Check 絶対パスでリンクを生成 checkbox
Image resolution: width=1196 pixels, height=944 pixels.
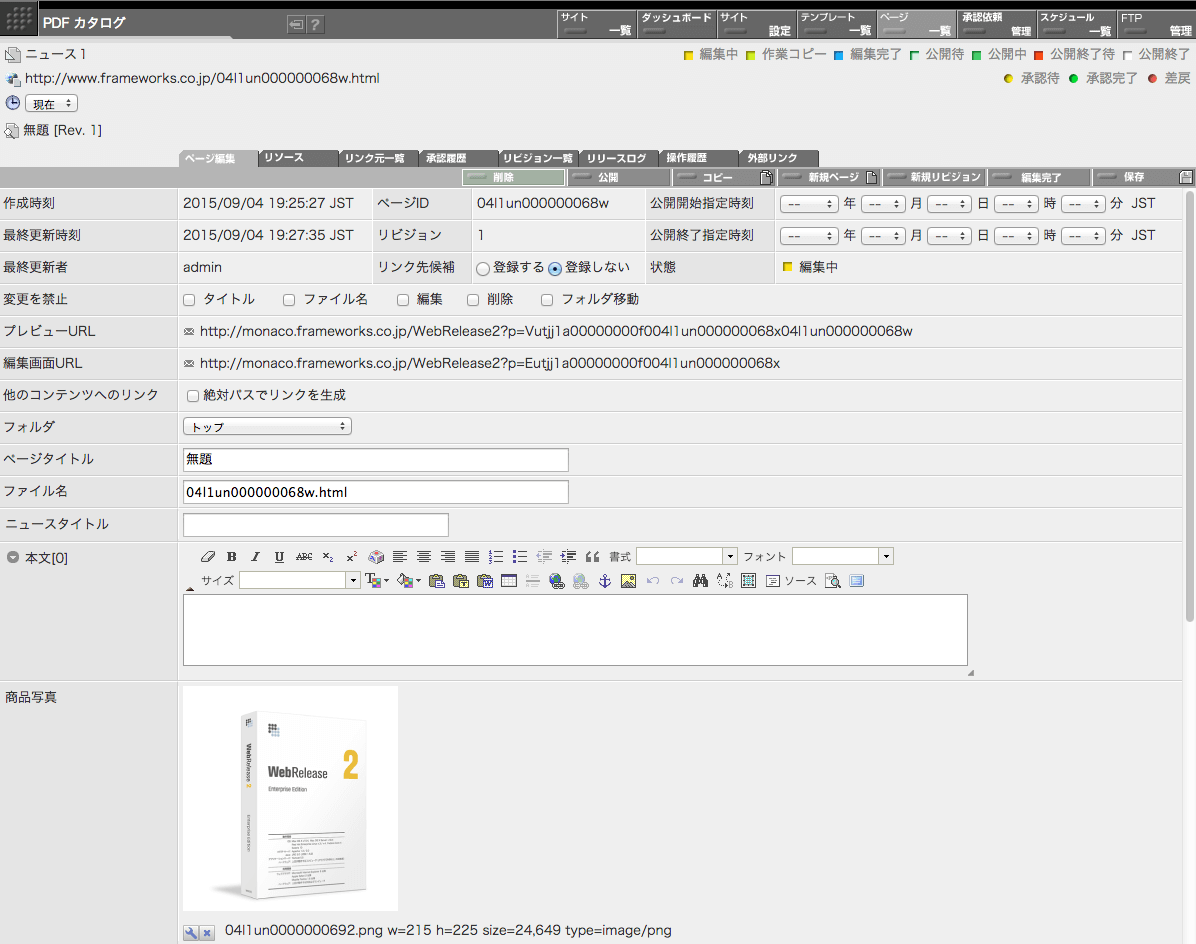click(193, 396)
